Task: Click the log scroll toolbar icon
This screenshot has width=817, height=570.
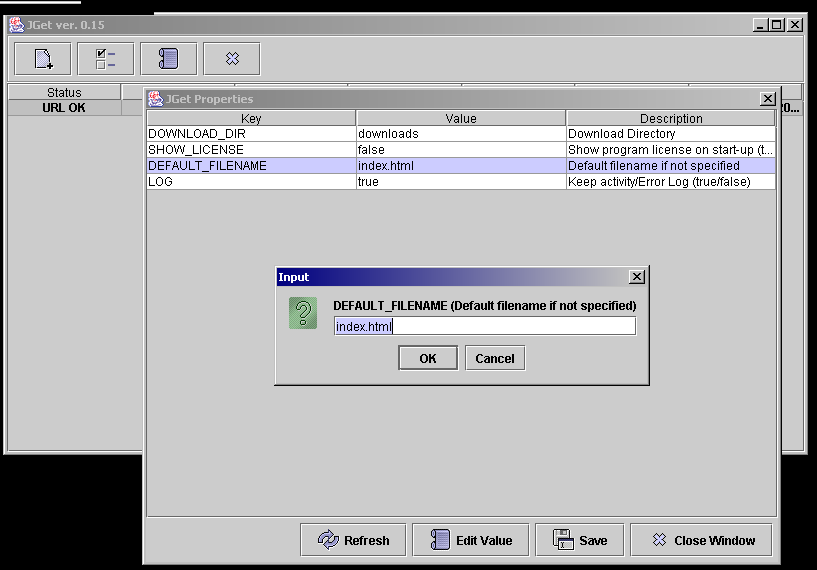Action: (x=169, y=59)
